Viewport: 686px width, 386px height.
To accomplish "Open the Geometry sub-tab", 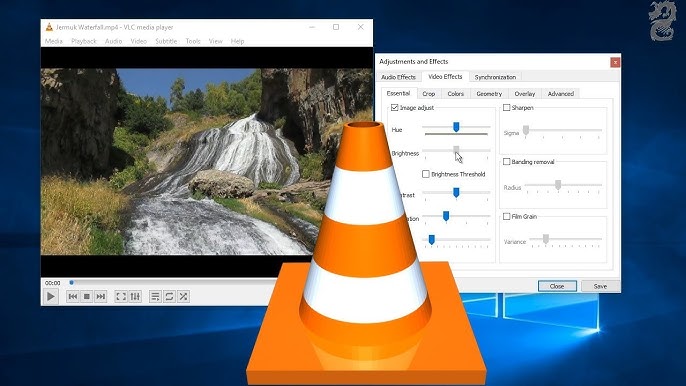I will 489,94.
